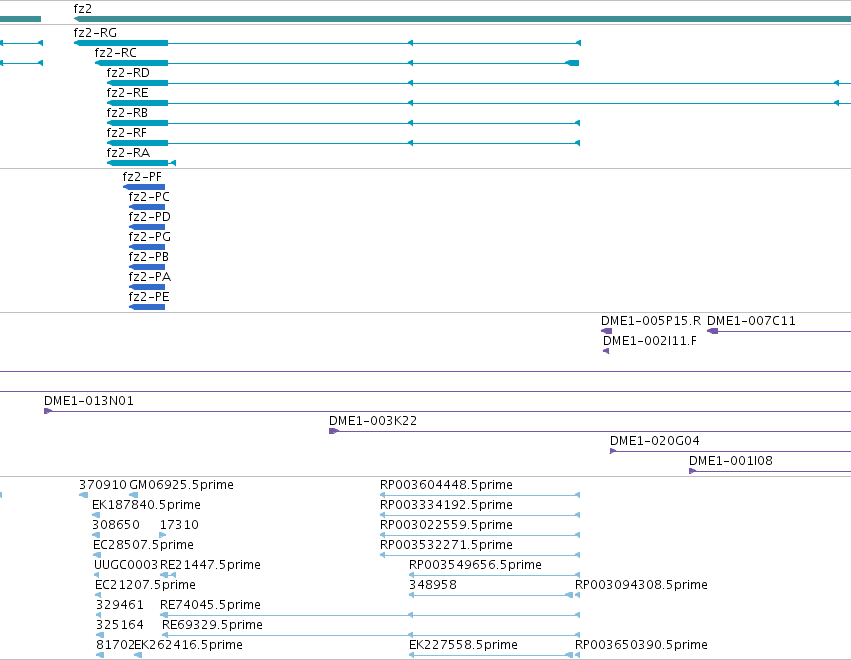
Task: Click the 325164 EST label
Action: coord(120,625)
